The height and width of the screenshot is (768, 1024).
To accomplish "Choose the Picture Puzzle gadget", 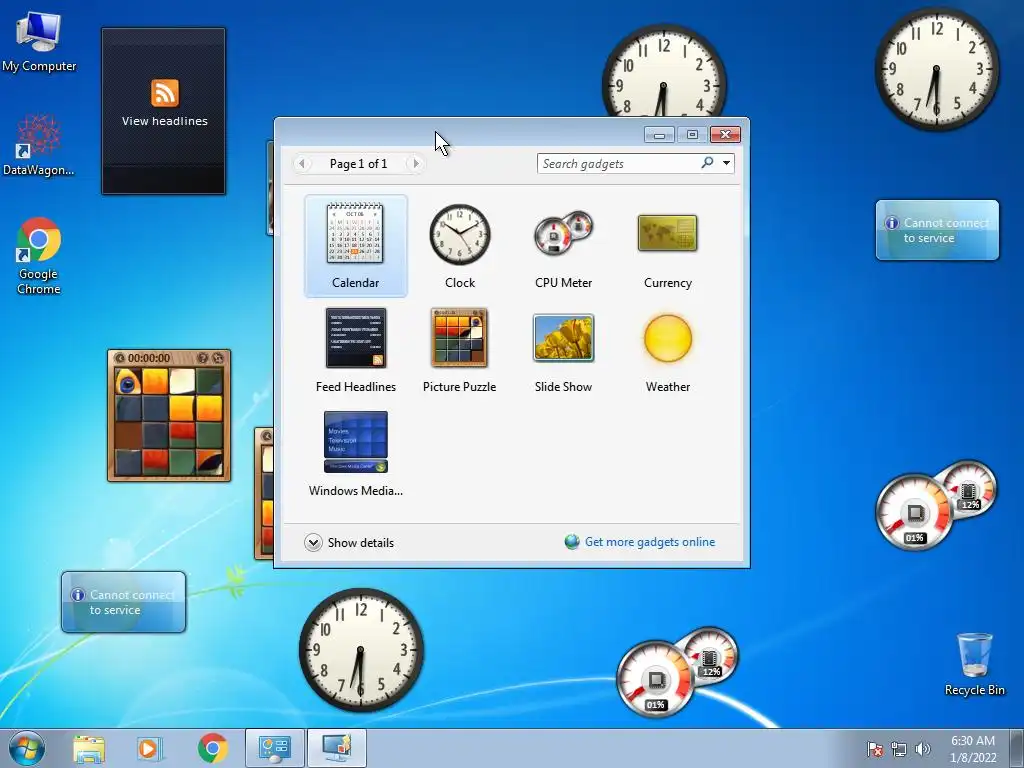I will (x=459, y=338).
